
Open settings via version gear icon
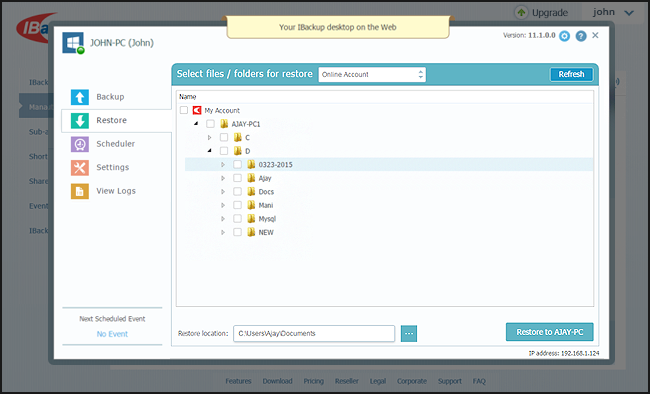click(x=564, y=36)
